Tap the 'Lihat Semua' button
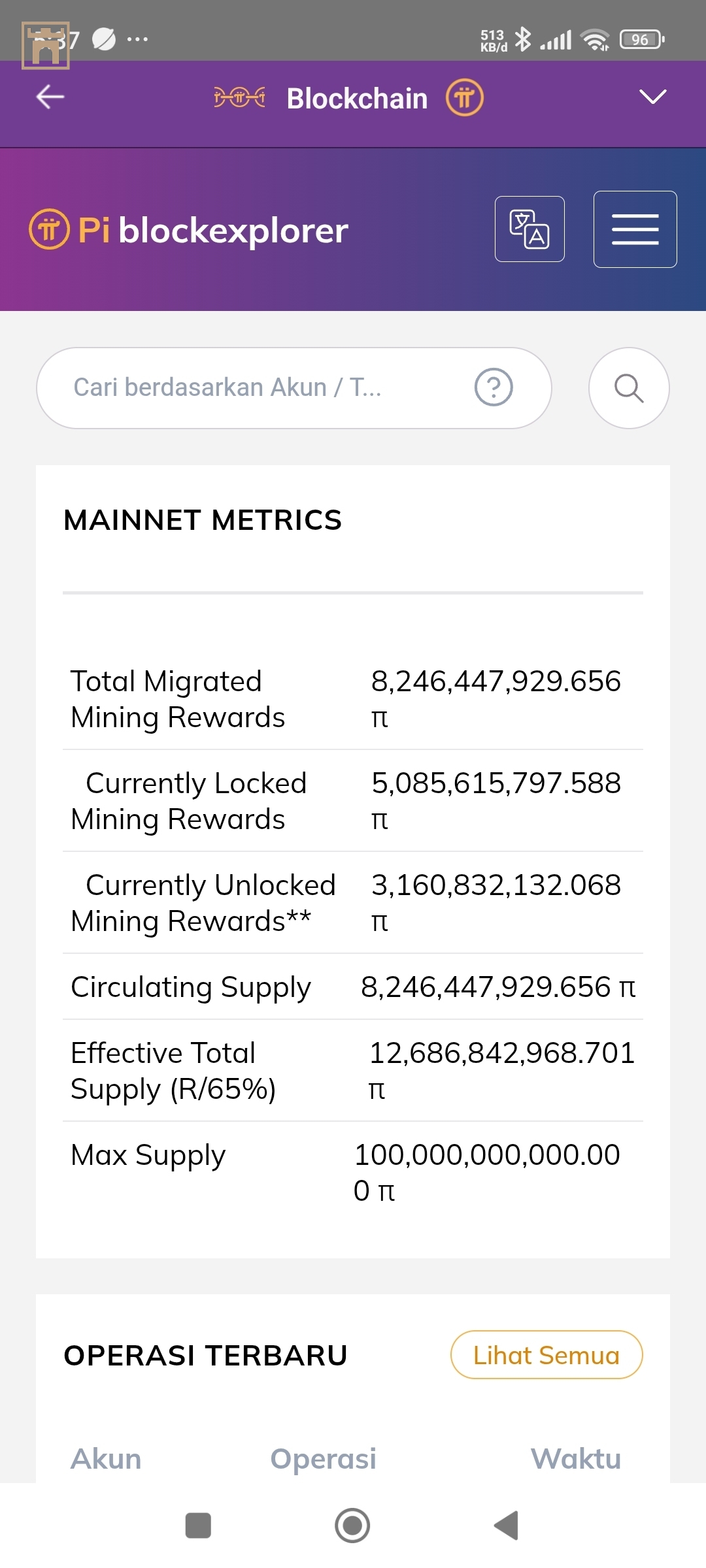The width and height of the screenshot is (706, 1568). pyautogui.click(x=546, y=1355)
